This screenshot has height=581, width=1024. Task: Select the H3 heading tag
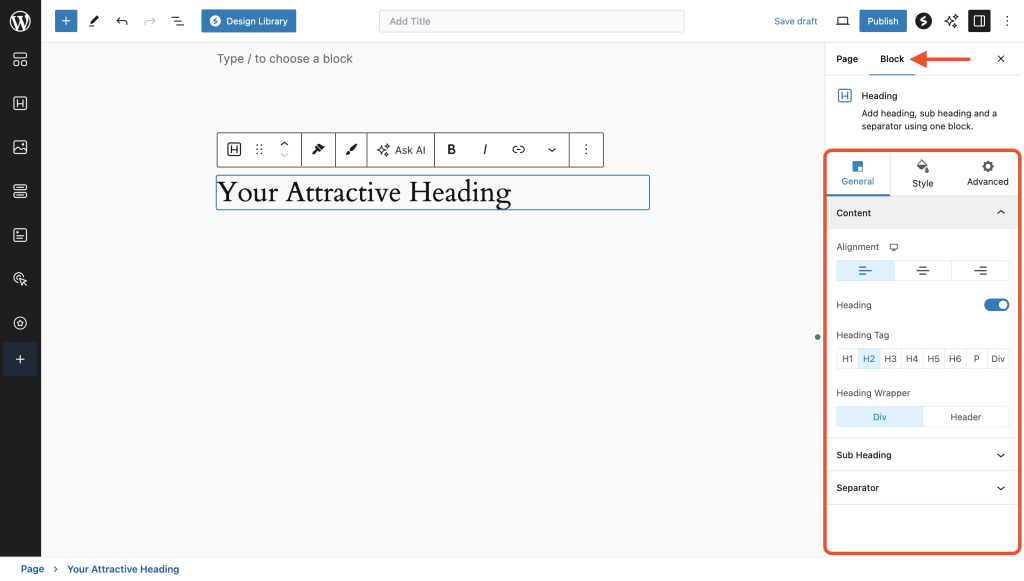890,359
